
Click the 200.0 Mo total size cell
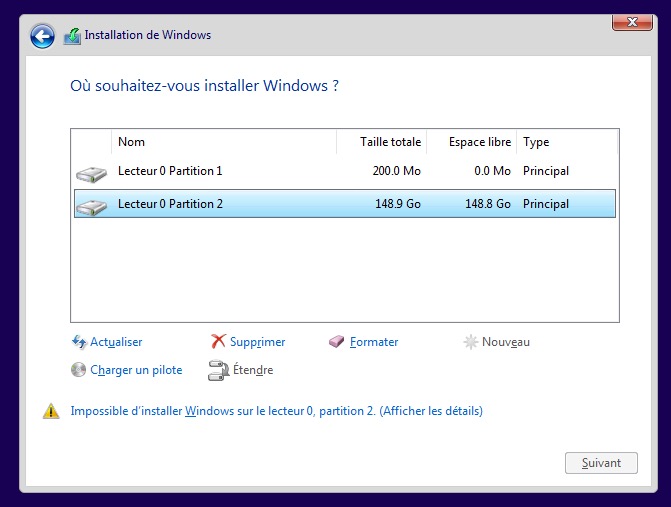coord(397,171)
